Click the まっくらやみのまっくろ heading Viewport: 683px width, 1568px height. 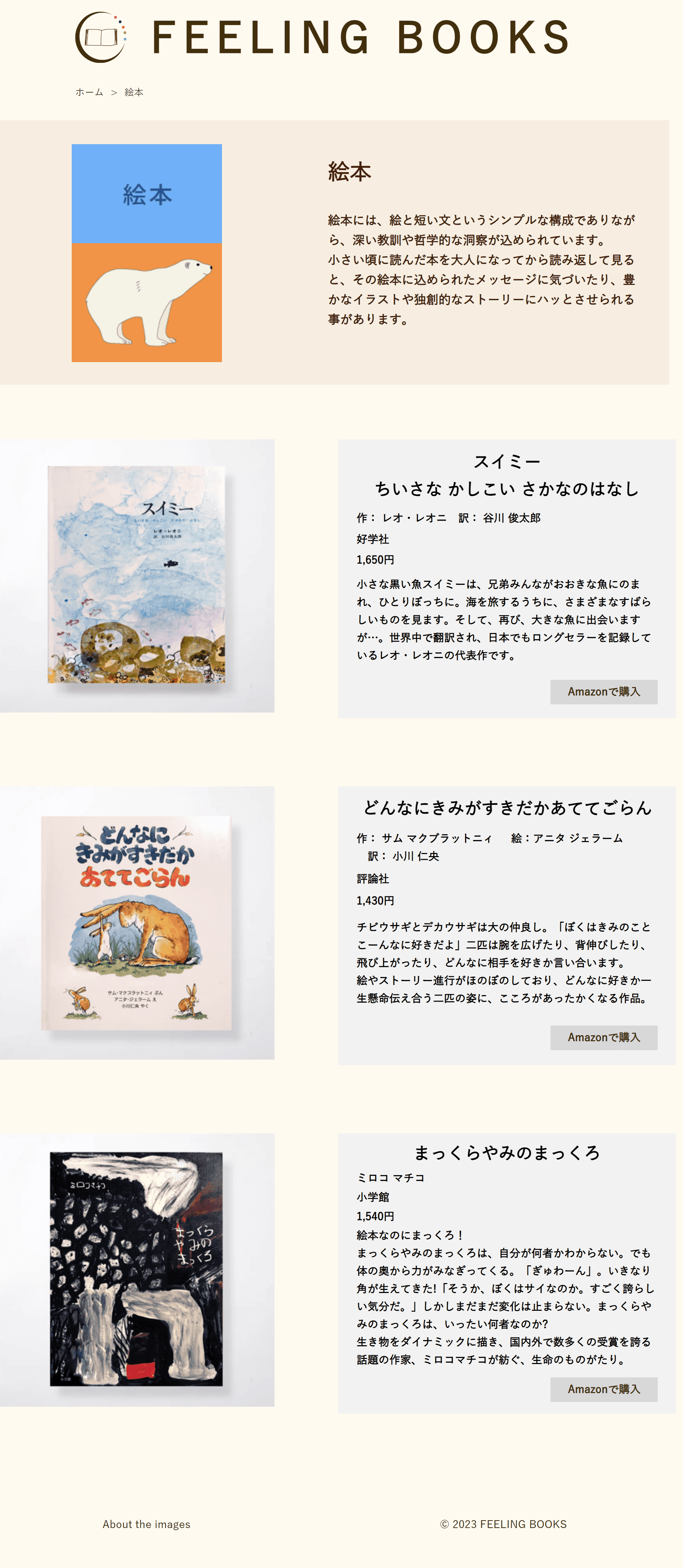point(507,1153)
